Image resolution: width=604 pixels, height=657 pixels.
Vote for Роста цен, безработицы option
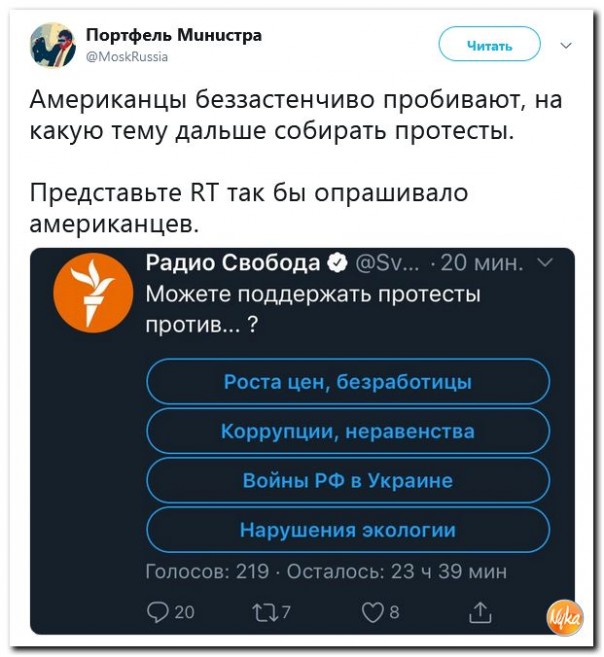347,381
